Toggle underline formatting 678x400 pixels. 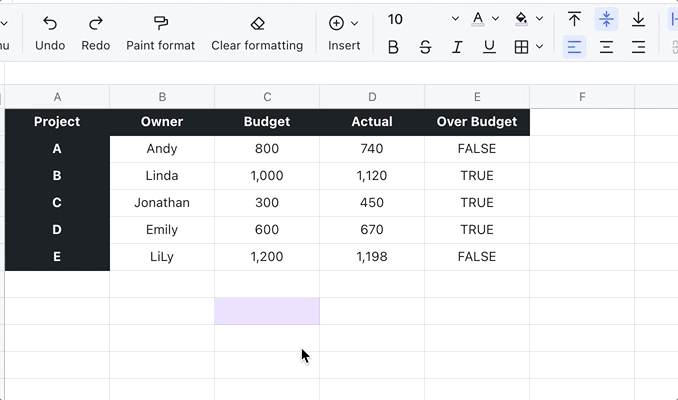pos(489,47)
